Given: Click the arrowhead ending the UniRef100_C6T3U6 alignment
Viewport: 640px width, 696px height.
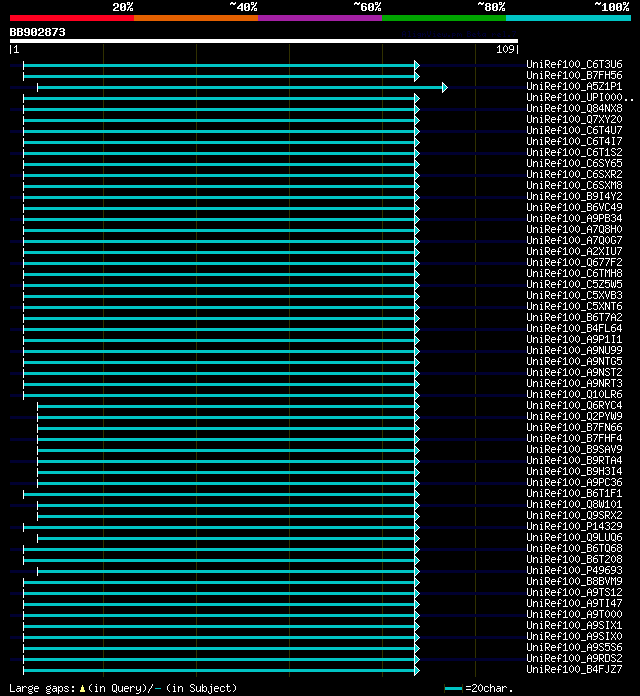Looking at the screenshot, I should click(x=417, y=65).
